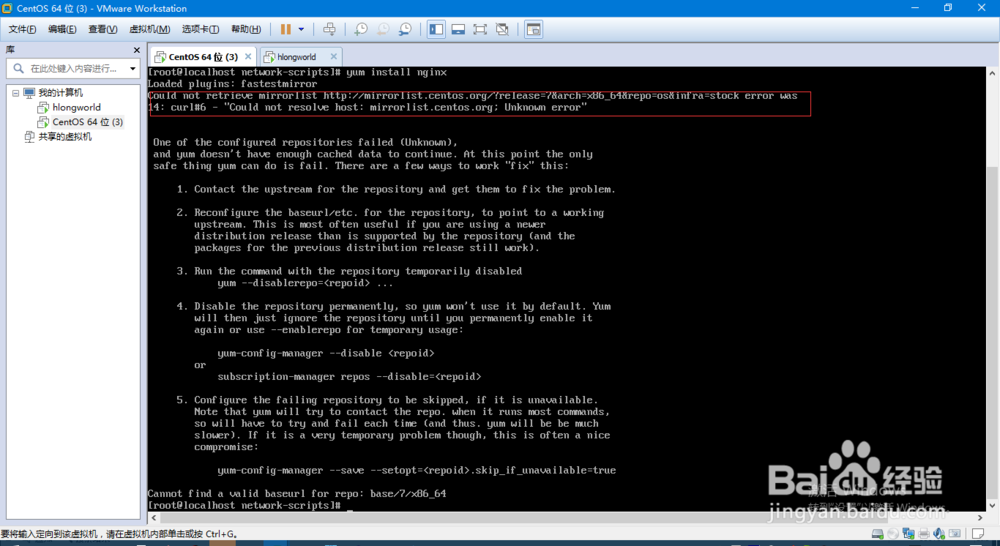Open the 选项卡(T) menu
The width and height of the screenshot is (1000, 546).
pyautogui.click(x=200, y=29)
